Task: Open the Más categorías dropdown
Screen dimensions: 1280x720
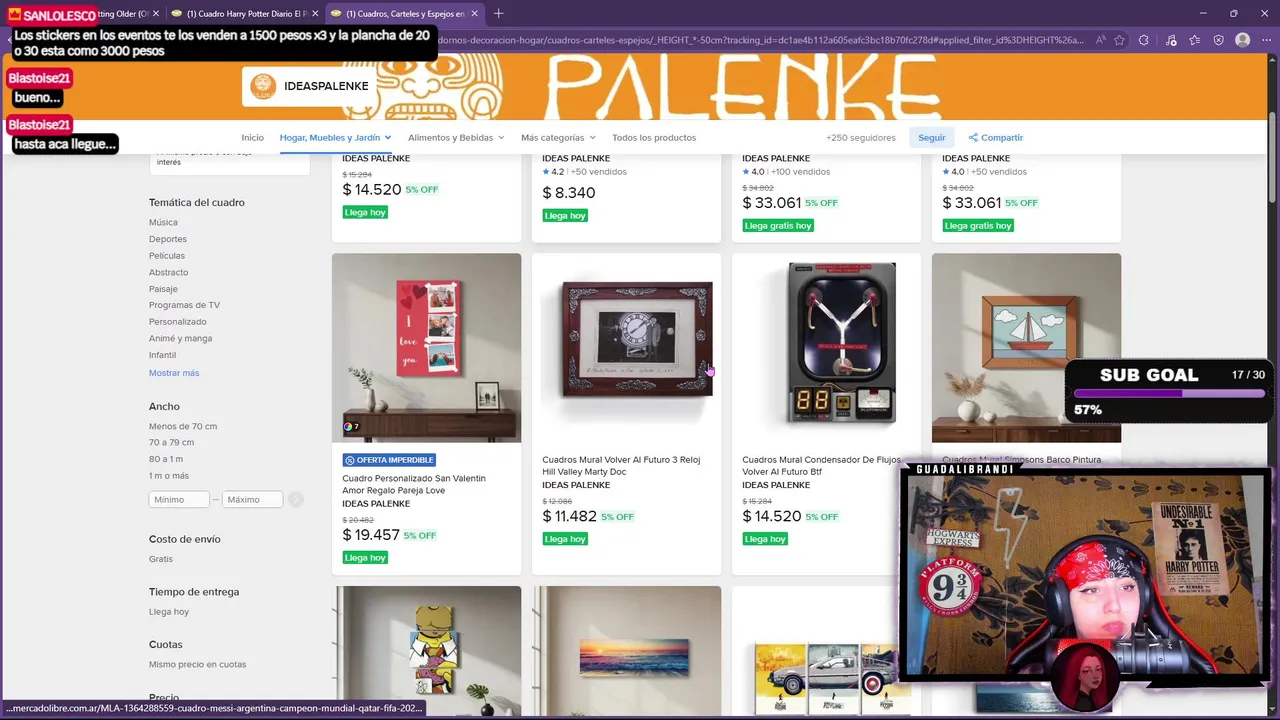Action: pos(558,138)
